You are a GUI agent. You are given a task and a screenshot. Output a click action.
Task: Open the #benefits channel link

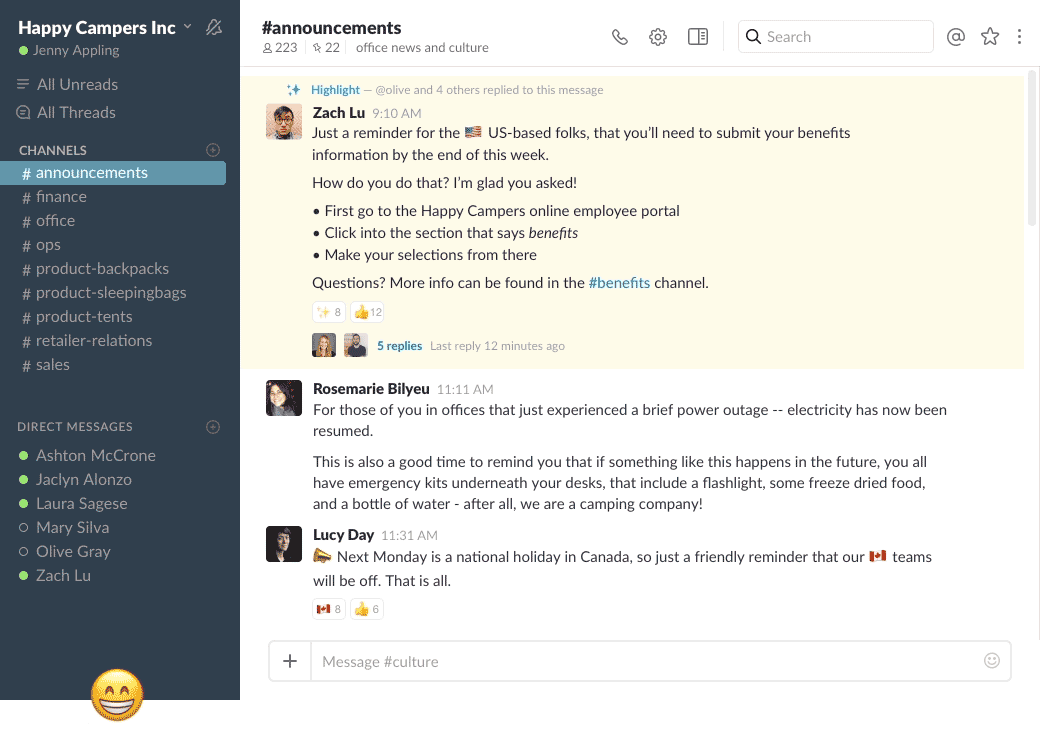click(x=619, y=282)
